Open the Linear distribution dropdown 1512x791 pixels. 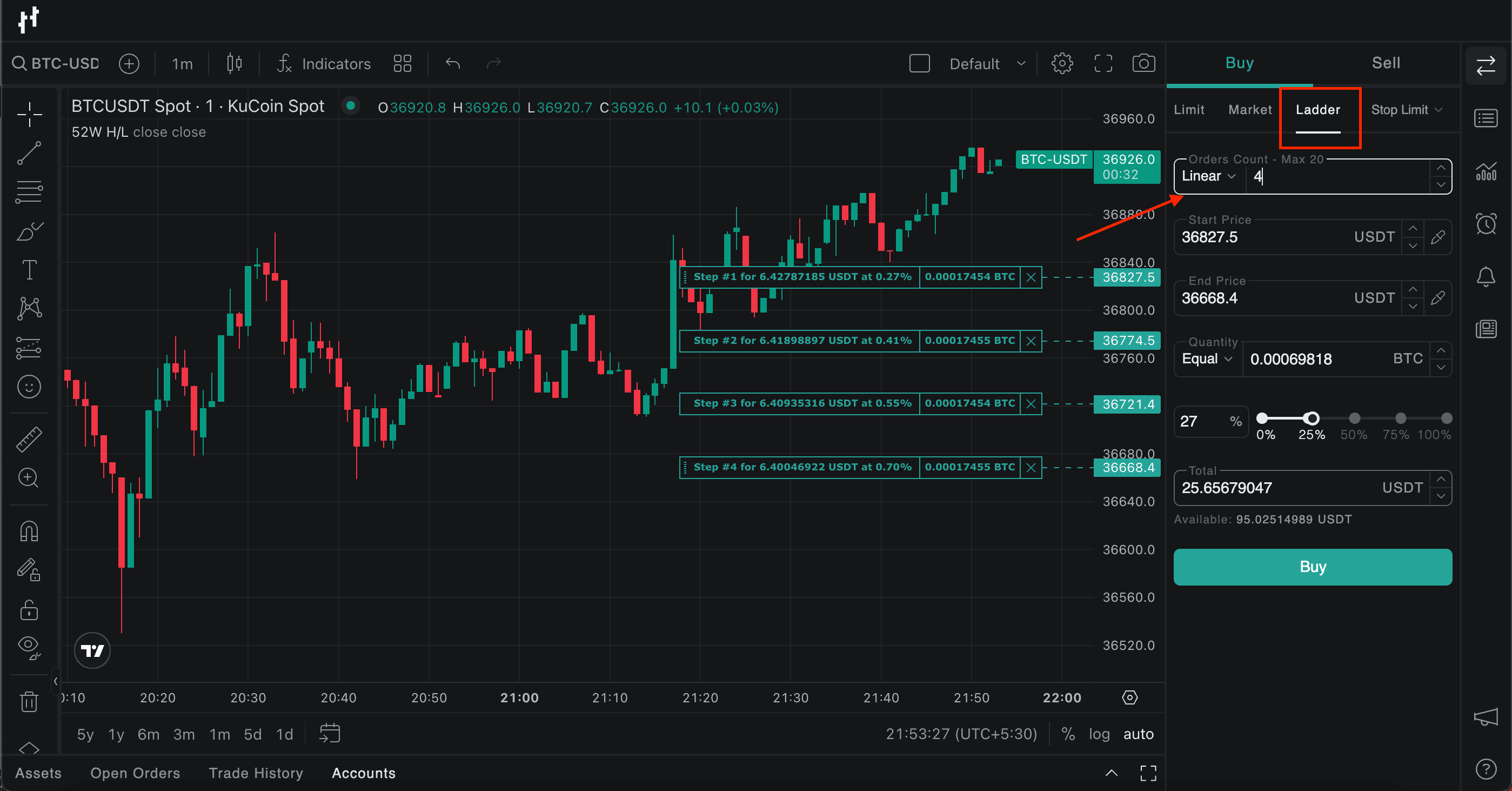coord(1208,176)
